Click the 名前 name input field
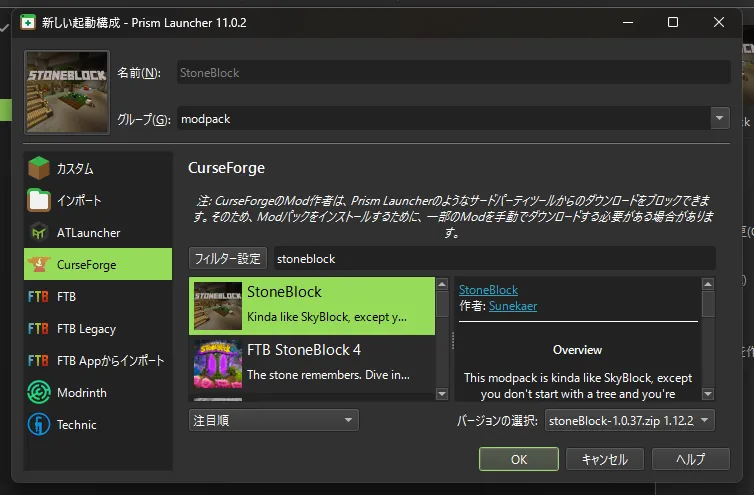This screenshot has width=754, height=495. pyautogui.click(x=453, y=73)
